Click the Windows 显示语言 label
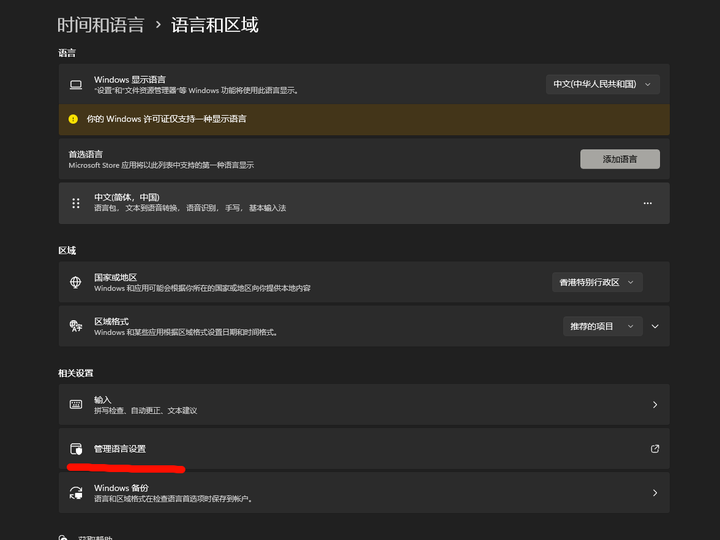The image size is (720, 540). (129, 79)
